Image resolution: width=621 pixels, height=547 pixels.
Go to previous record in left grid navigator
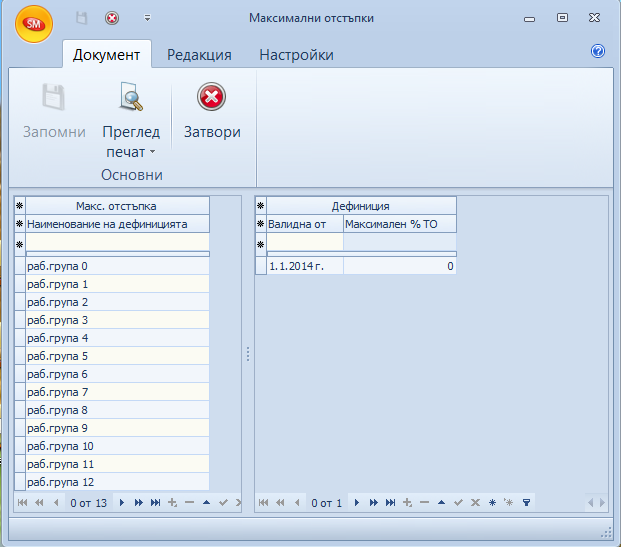[x=56, y=503]
